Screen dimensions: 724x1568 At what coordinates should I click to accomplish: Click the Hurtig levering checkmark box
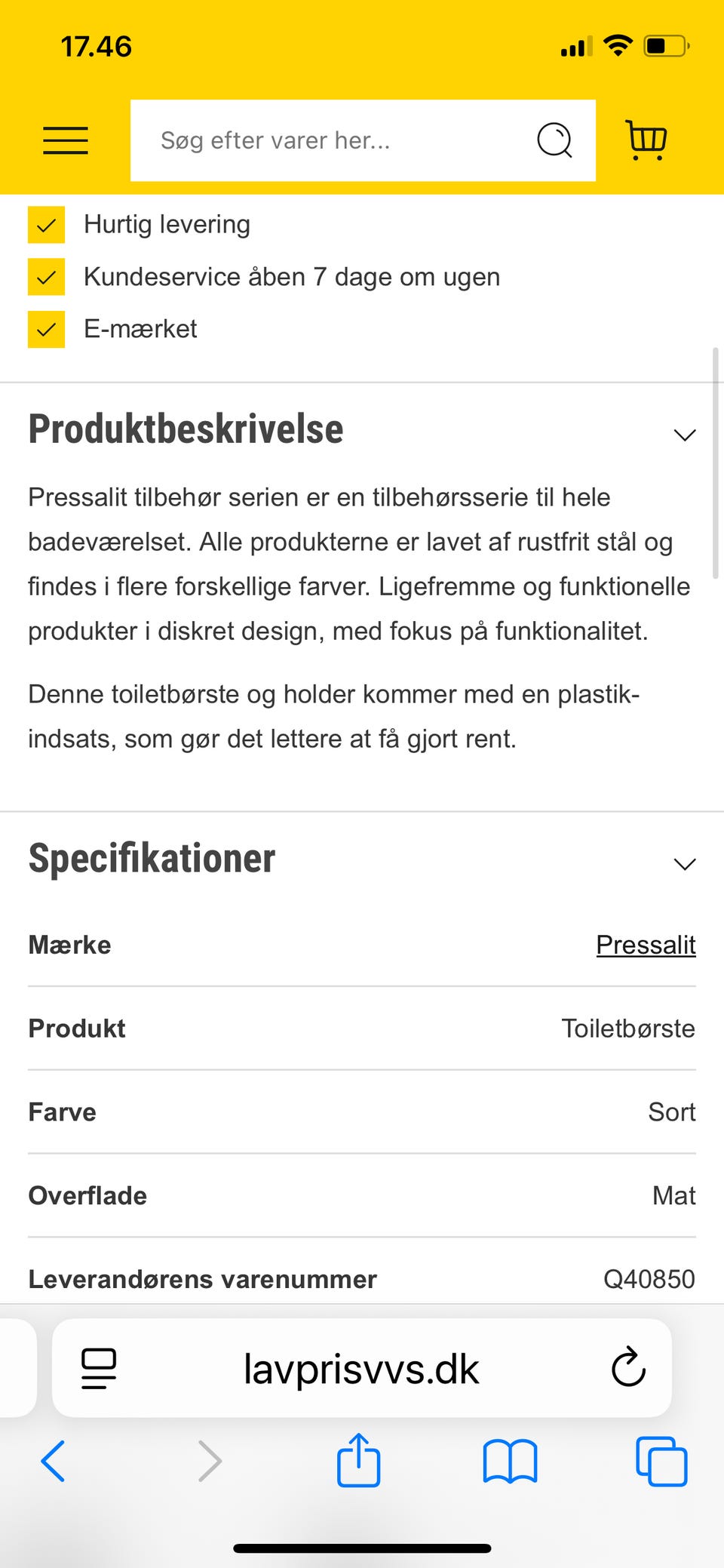coord(46,225)
